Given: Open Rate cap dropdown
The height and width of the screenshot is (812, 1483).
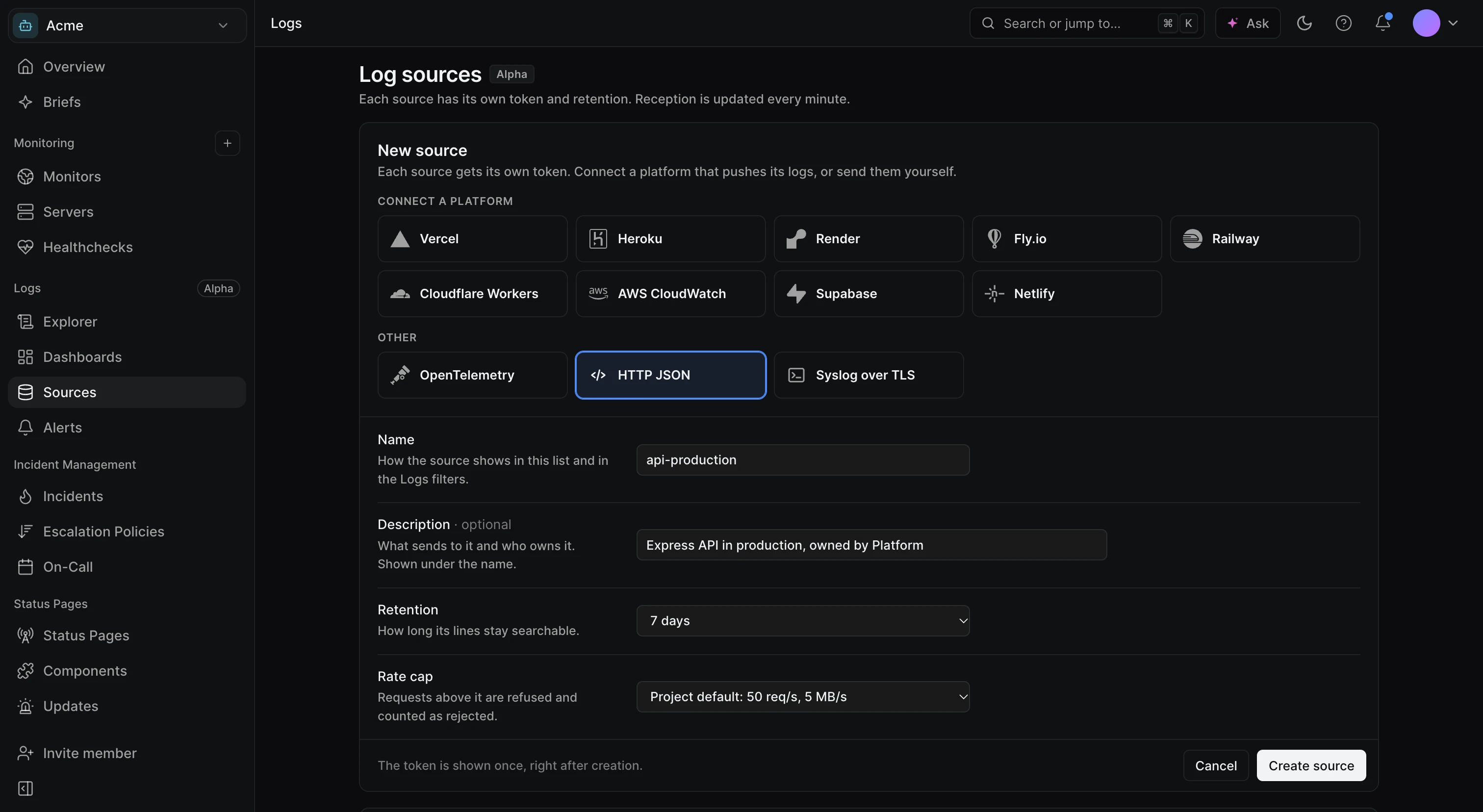Looking at the screenshot, I should tap(802, 697).
